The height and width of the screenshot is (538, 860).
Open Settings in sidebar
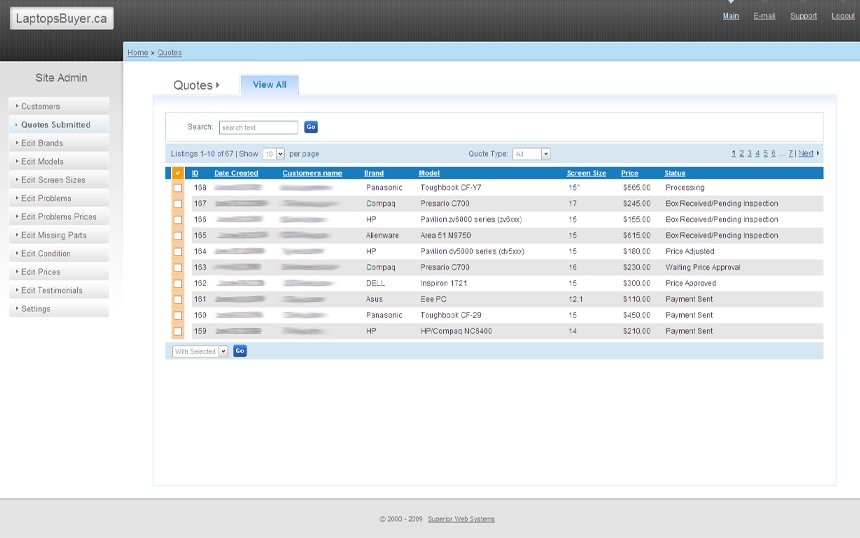coord(59,309)
